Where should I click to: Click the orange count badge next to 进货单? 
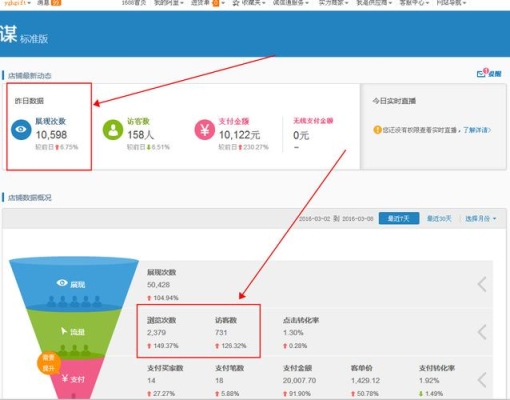pyautogui.click(x=216, y=3)
